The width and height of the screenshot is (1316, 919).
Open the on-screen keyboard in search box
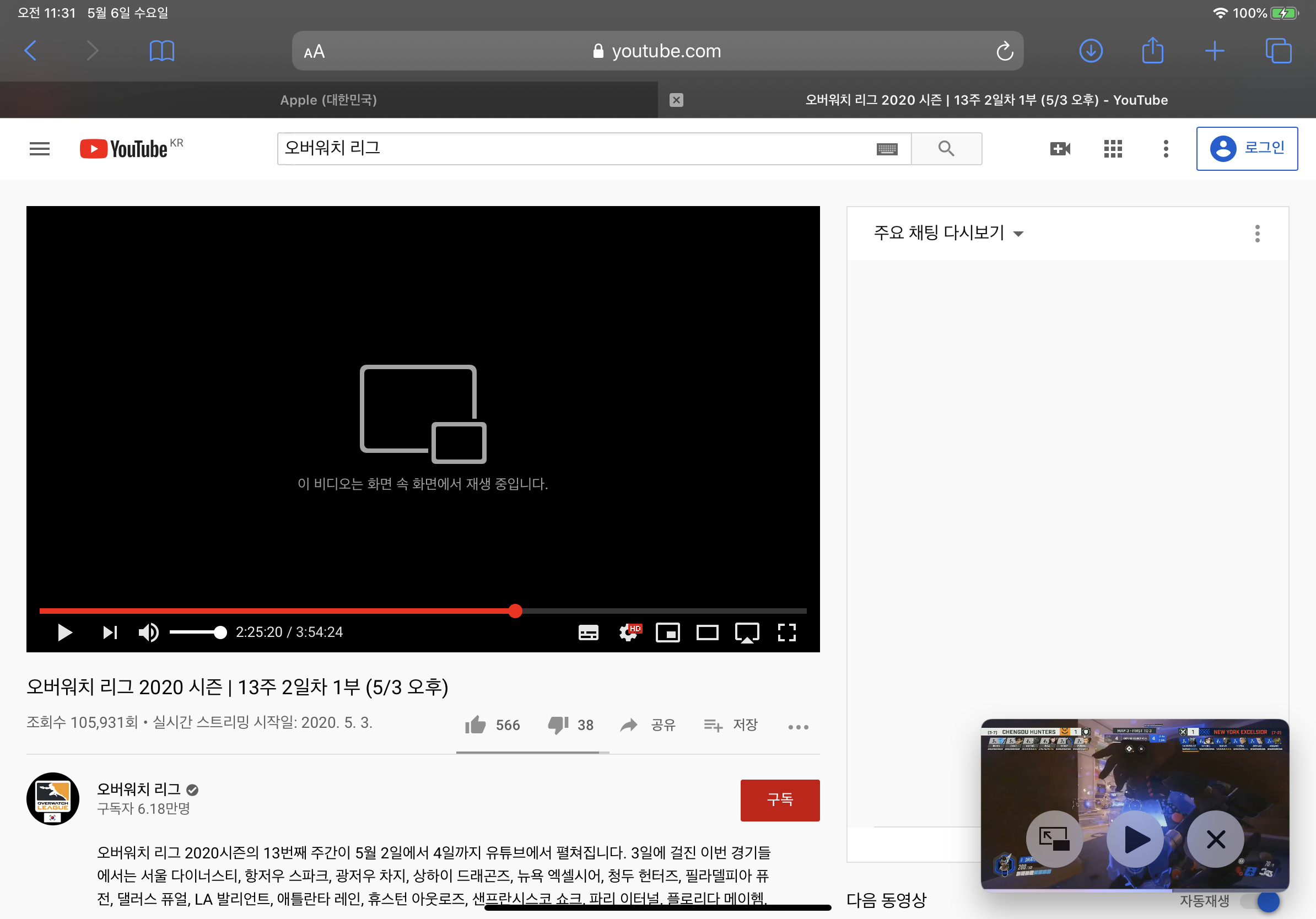(887, 149)
